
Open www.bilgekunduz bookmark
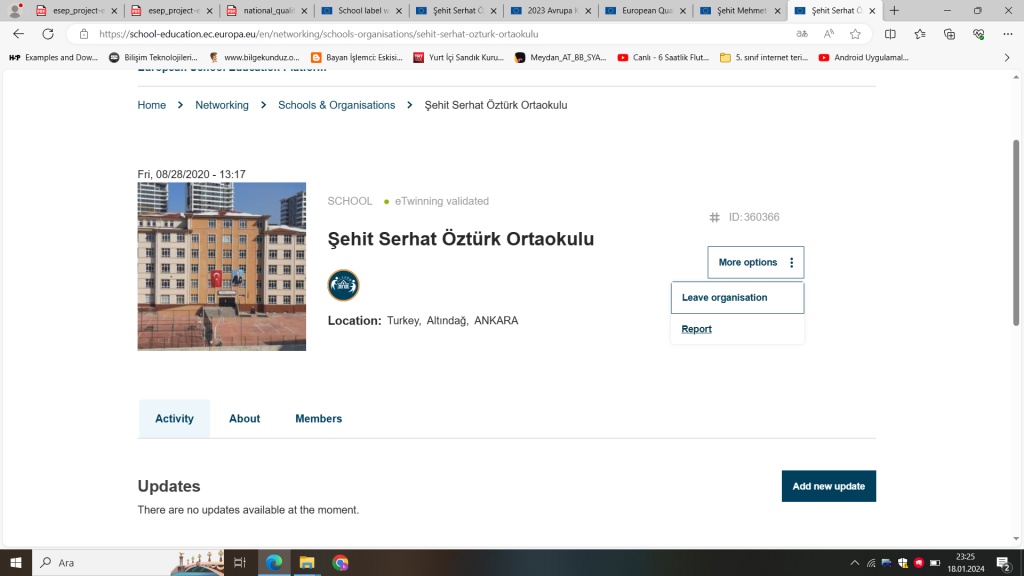pyautogui.click(x=254, y=57)
